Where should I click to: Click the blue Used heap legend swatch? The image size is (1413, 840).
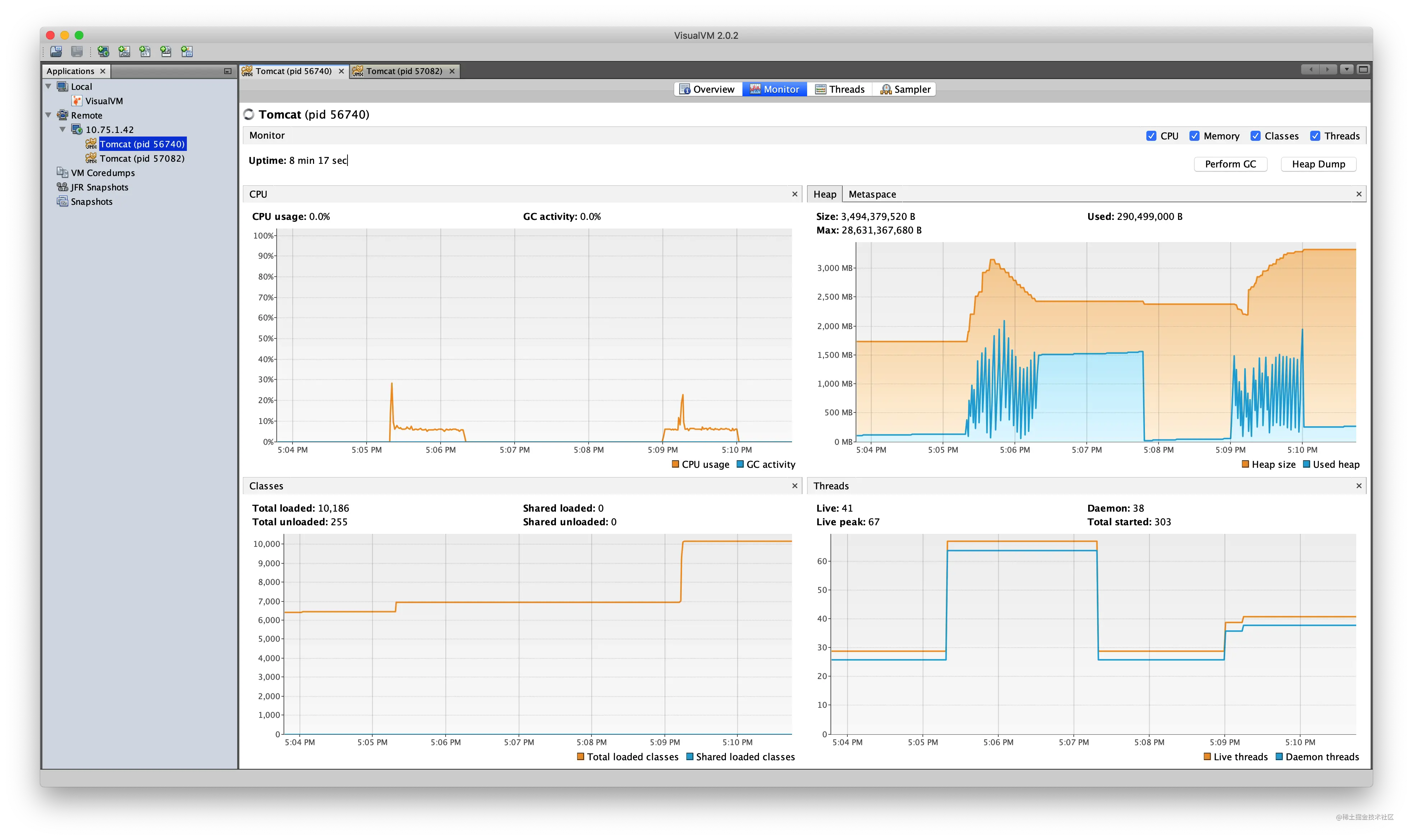point(1307,464)
